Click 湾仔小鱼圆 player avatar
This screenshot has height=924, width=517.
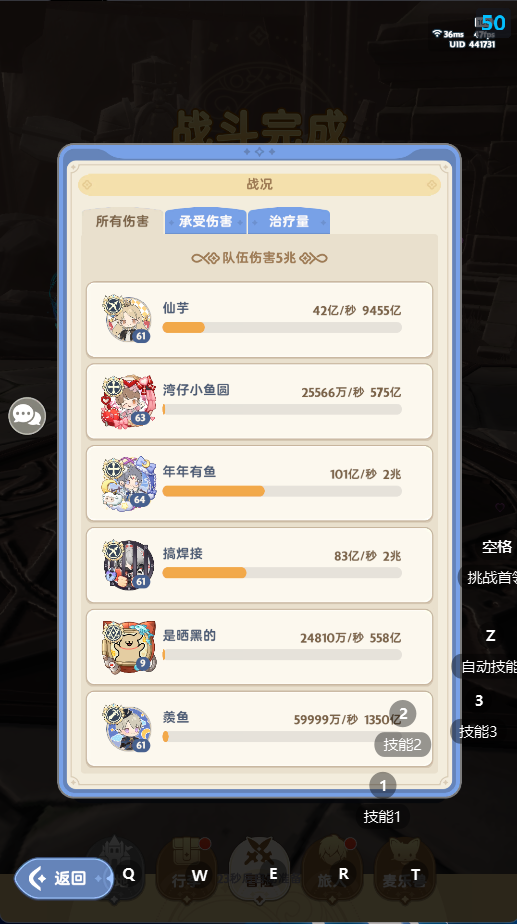click(x=128, y=401)
